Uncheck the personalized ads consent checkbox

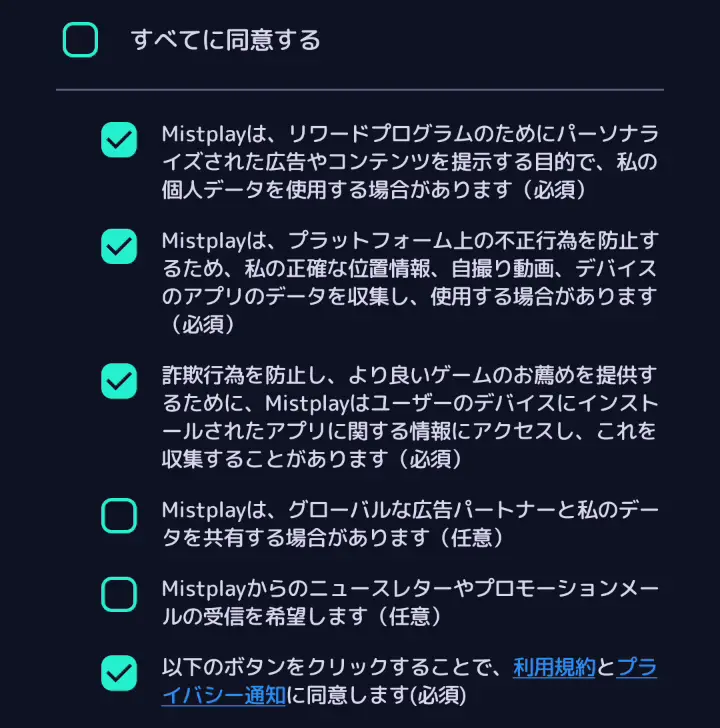coord(119,140)
